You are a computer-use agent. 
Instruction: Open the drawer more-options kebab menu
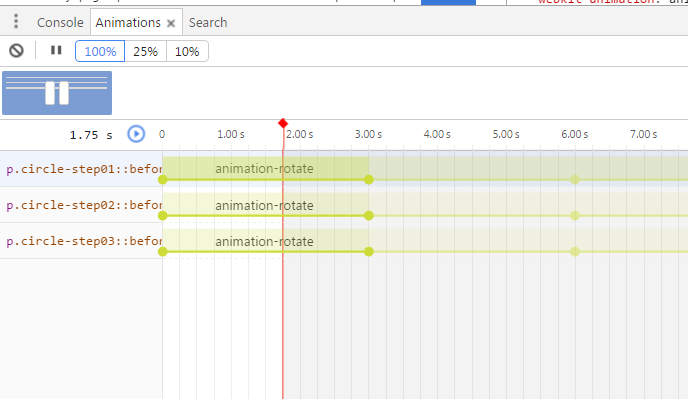[16, 22]
